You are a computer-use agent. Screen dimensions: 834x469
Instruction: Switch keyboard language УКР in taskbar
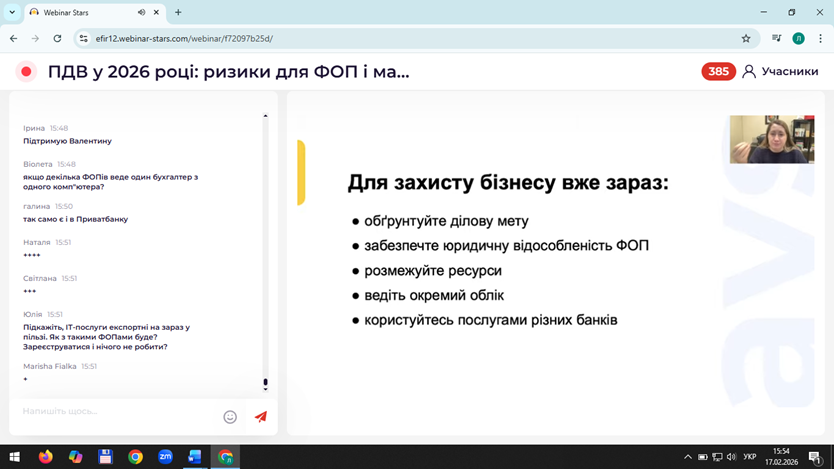pyautogui.click(x=750, y=457)
